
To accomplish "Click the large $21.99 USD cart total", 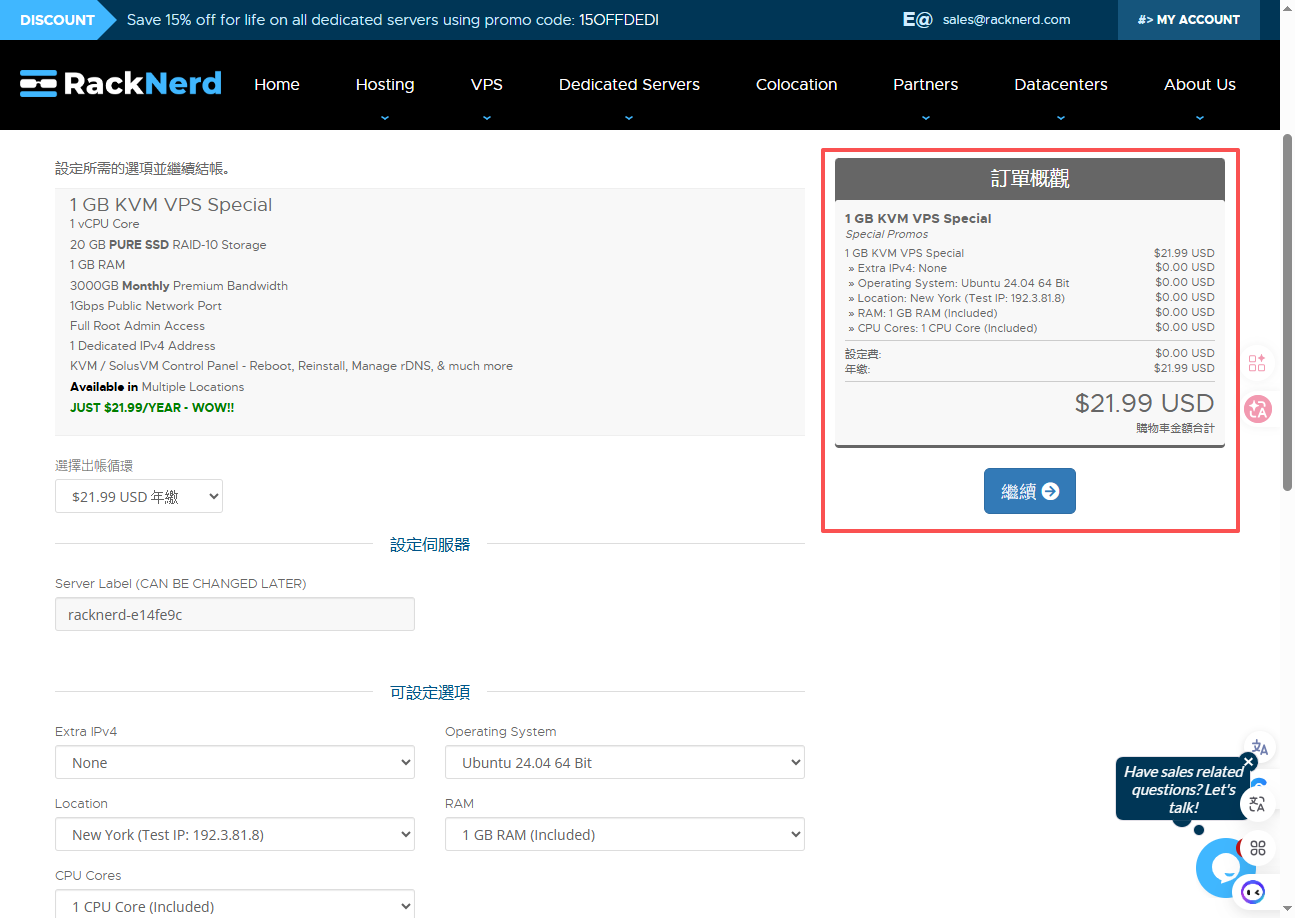I will pos(1144,403).
